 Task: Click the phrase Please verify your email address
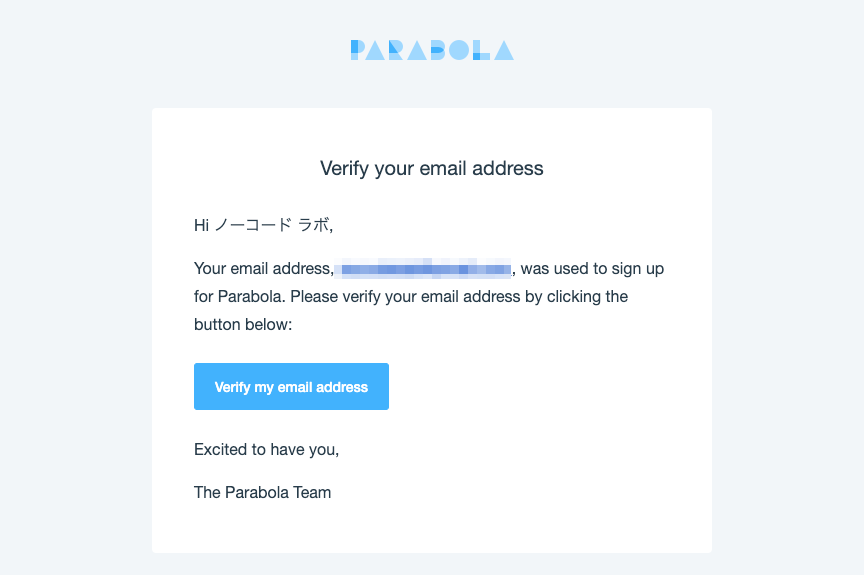[405, 296]
